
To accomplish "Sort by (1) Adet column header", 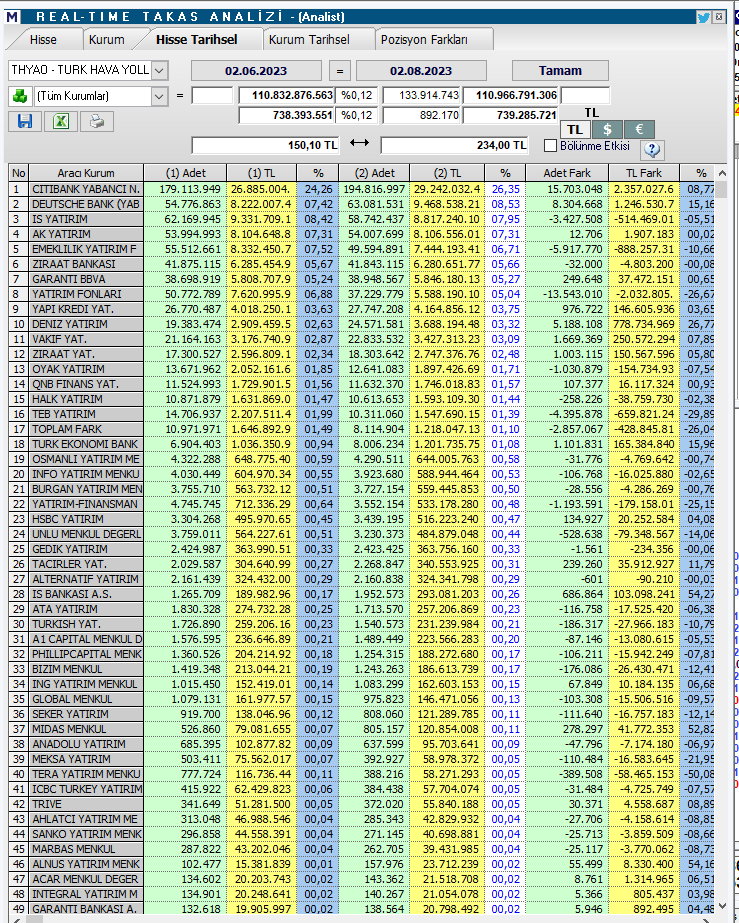I will click(185, 173).
